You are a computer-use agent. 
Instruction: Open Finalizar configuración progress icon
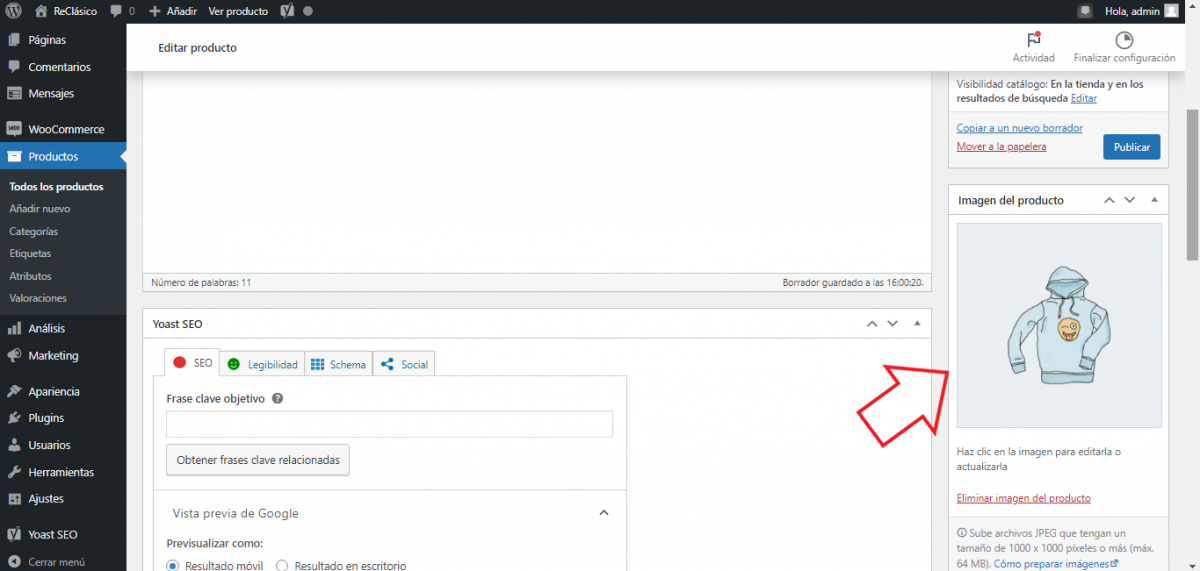[1124, 40]
